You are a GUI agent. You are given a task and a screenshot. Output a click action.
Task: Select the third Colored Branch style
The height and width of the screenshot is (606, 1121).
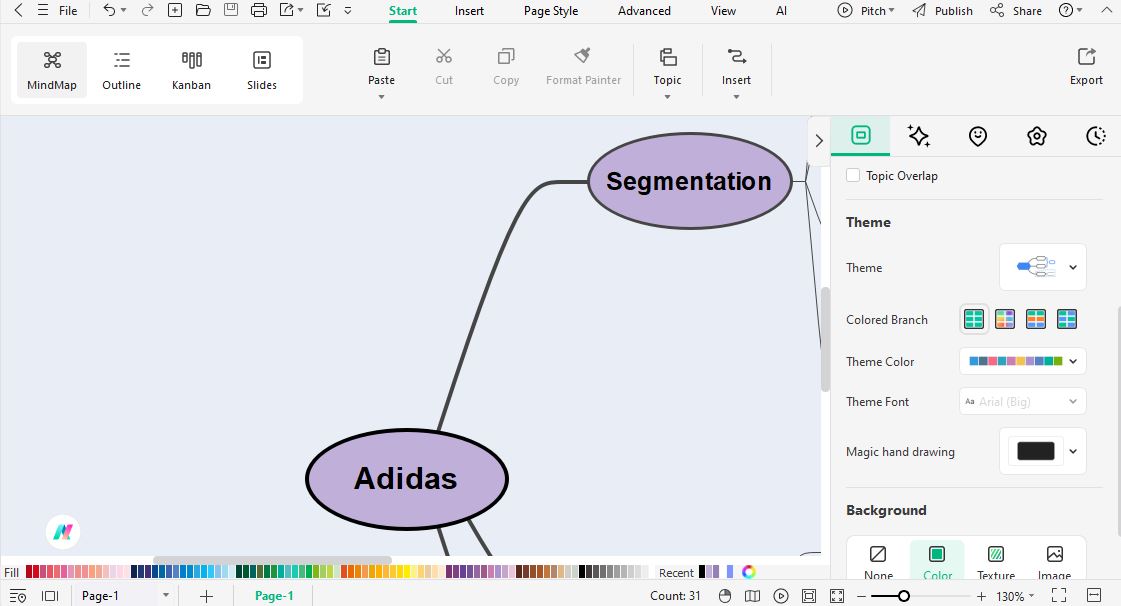point(1036,319)
